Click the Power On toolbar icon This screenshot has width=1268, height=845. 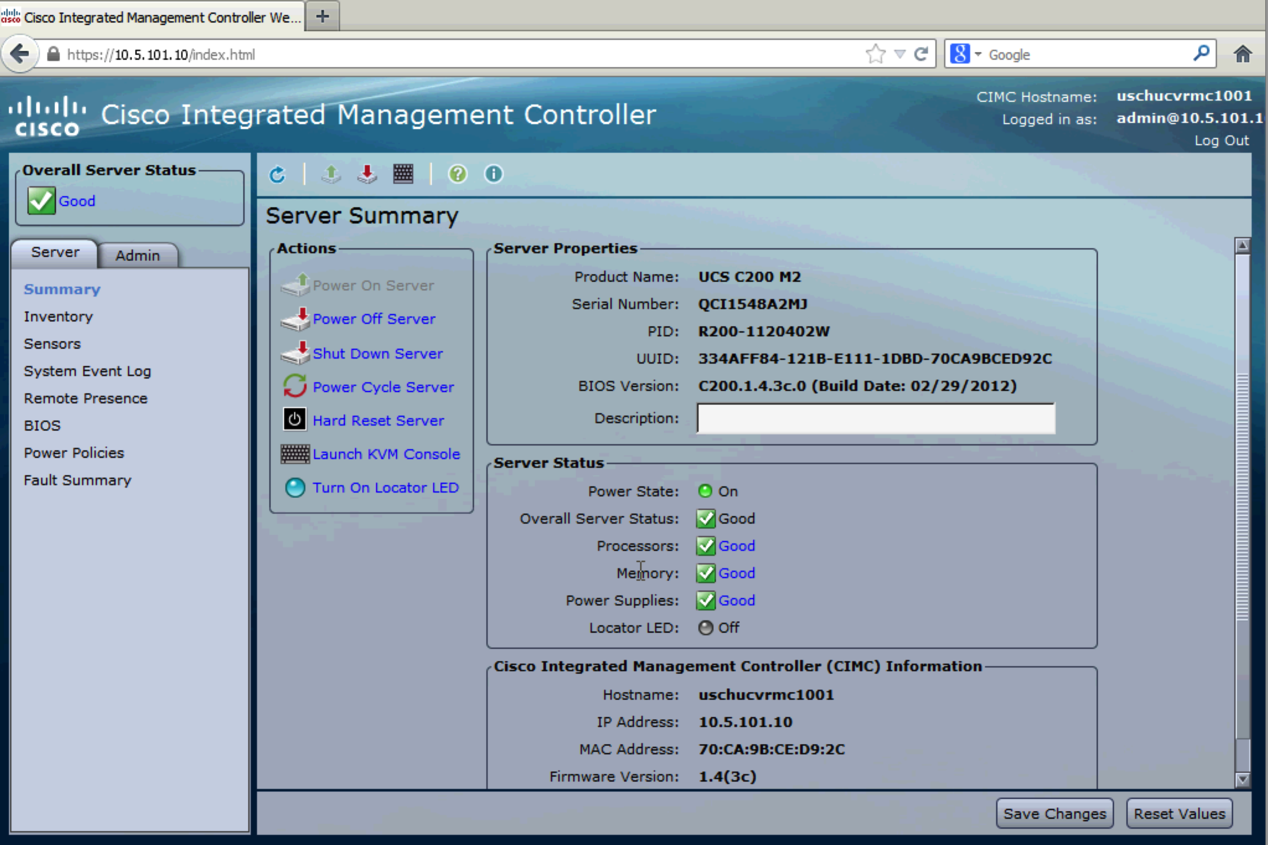(x=331, y=174)
